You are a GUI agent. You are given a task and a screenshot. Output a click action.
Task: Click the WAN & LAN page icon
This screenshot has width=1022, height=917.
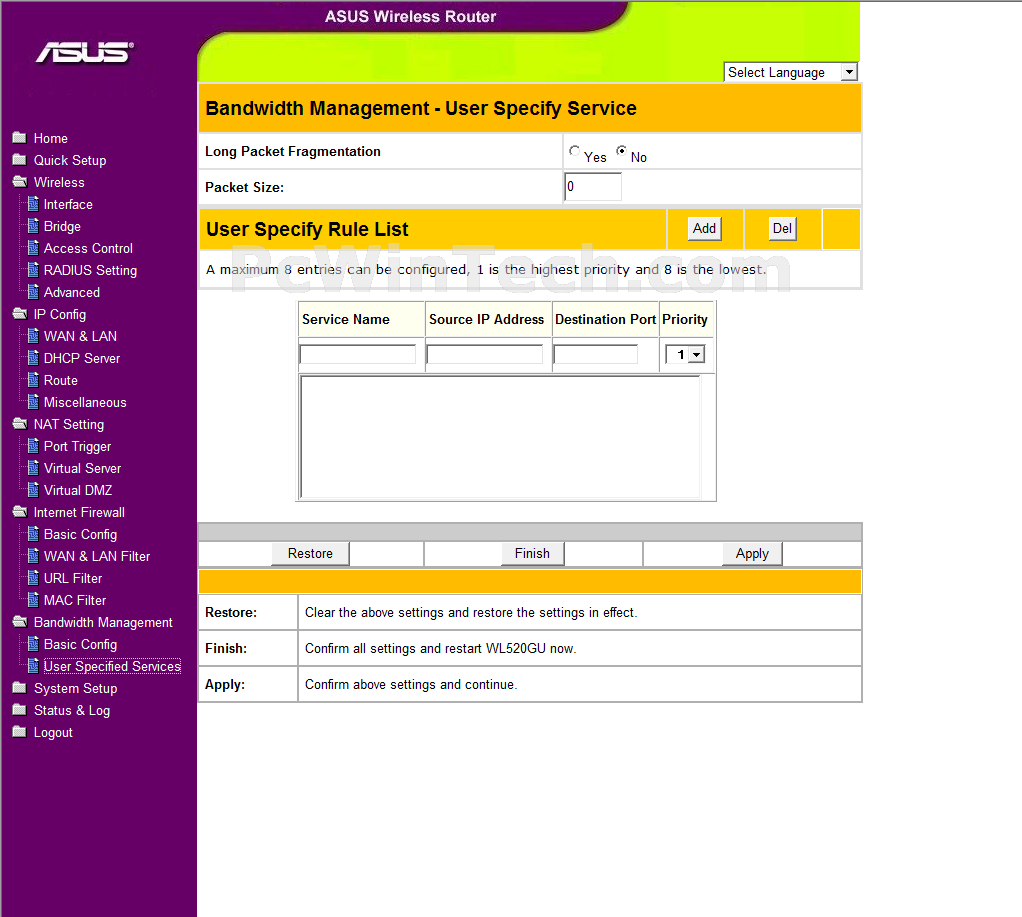click(x=33, y=336)
